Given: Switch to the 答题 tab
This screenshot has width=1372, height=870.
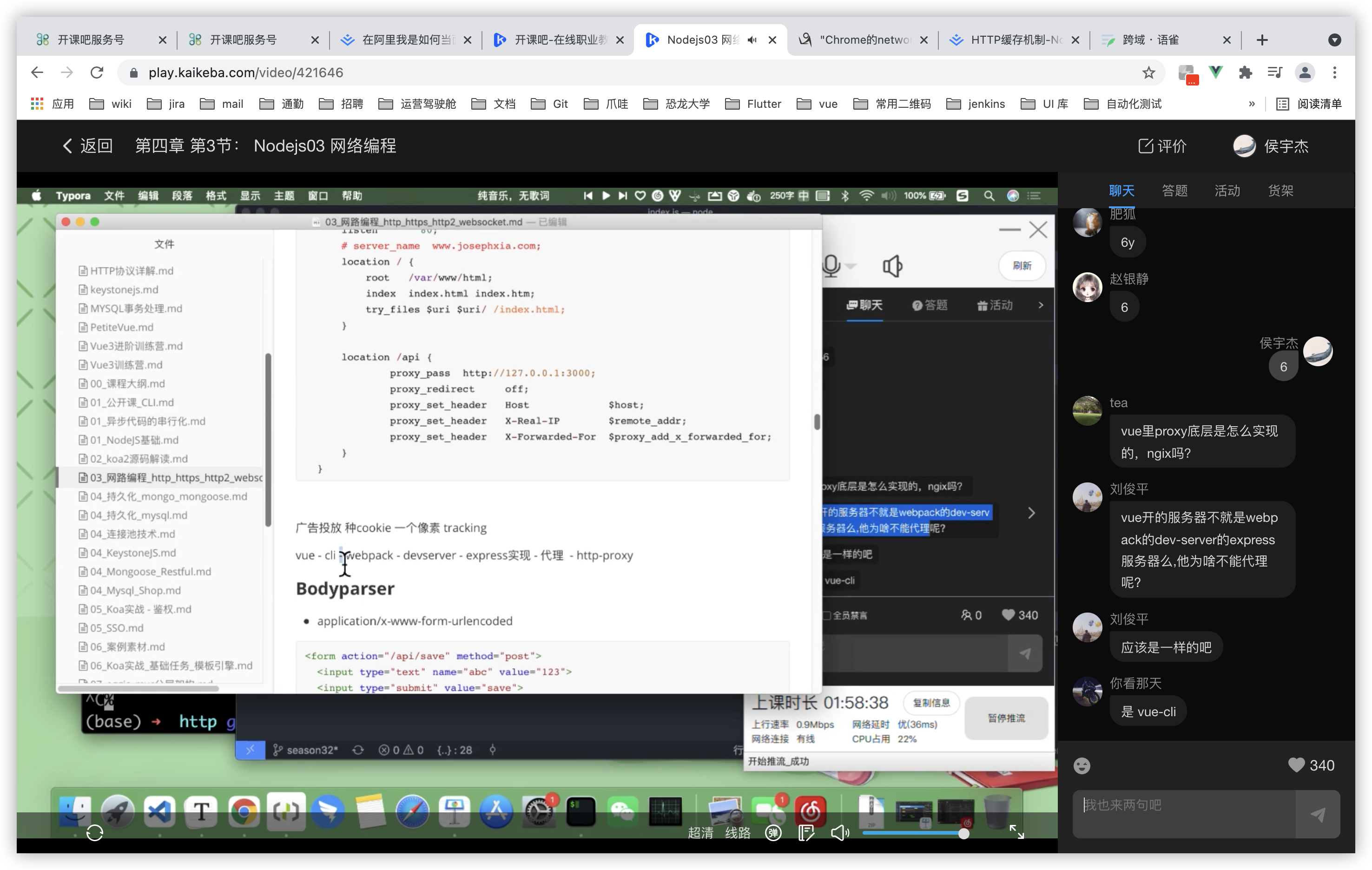Looking at the screenshot, I should tap(1175, 191).
